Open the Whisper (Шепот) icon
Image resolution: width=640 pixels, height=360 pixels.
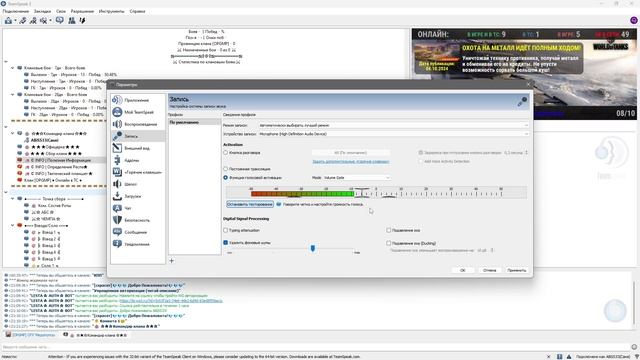117,184
